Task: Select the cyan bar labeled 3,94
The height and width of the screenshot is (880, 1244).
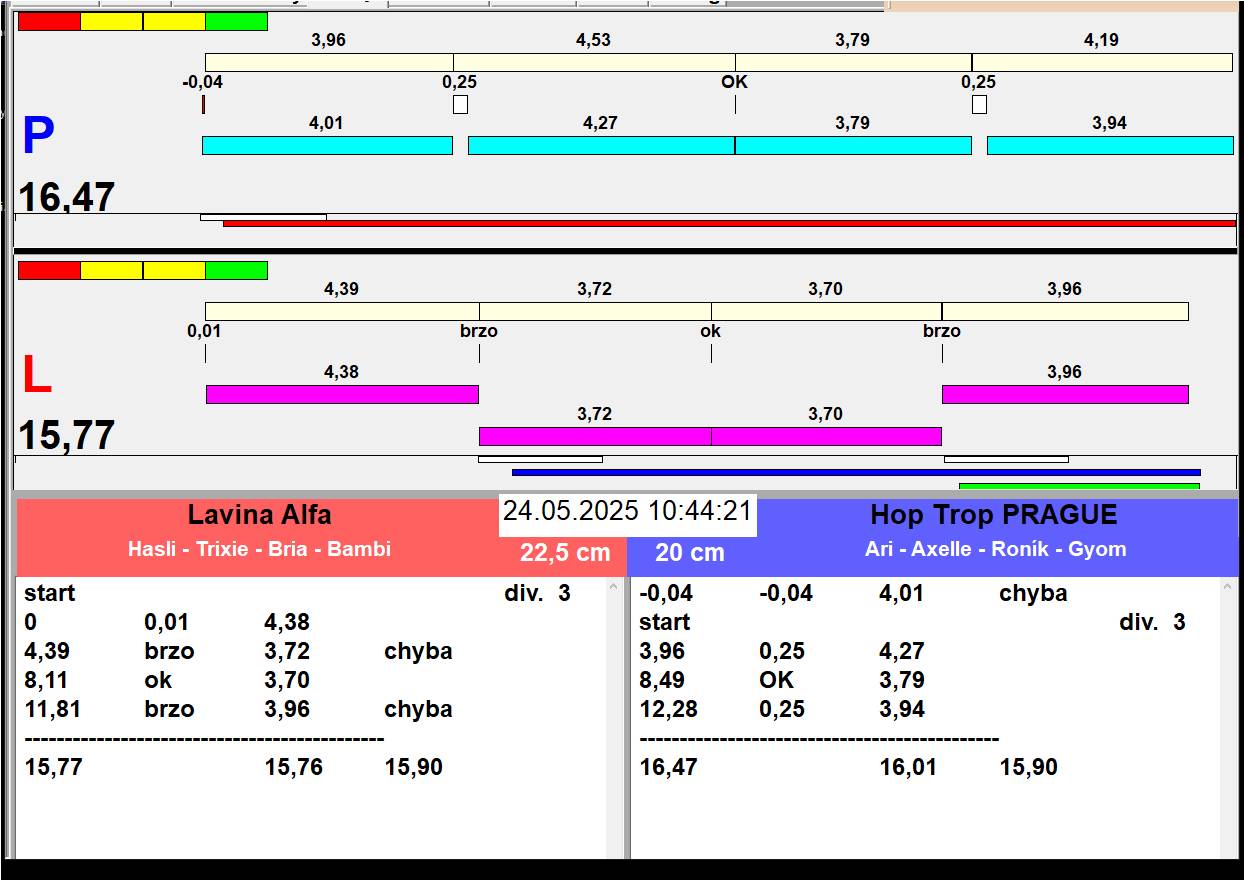Action: tap(1110, 146)
